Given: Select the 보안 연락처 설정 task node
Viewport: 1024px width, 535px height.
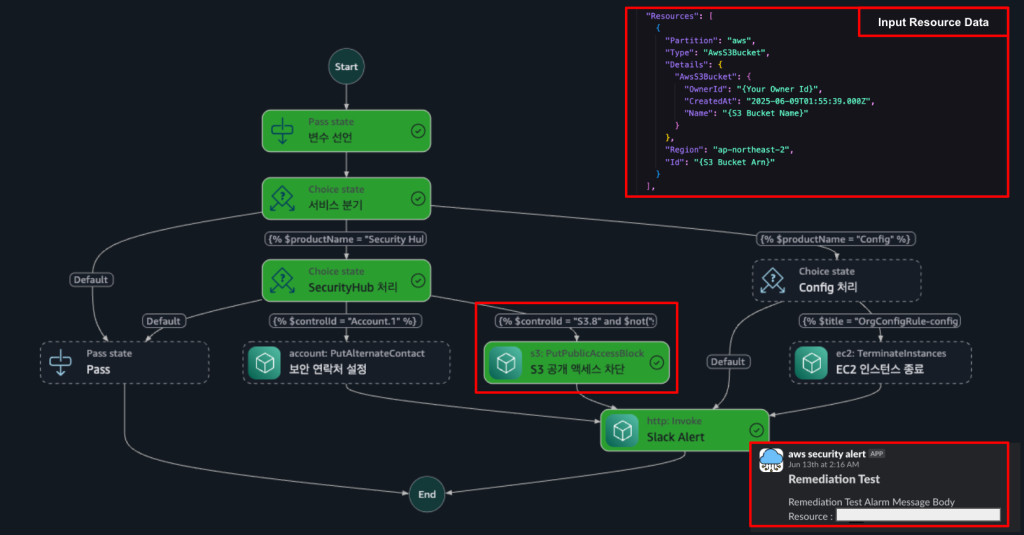Looking at the screenshot, I should [346, 363].
